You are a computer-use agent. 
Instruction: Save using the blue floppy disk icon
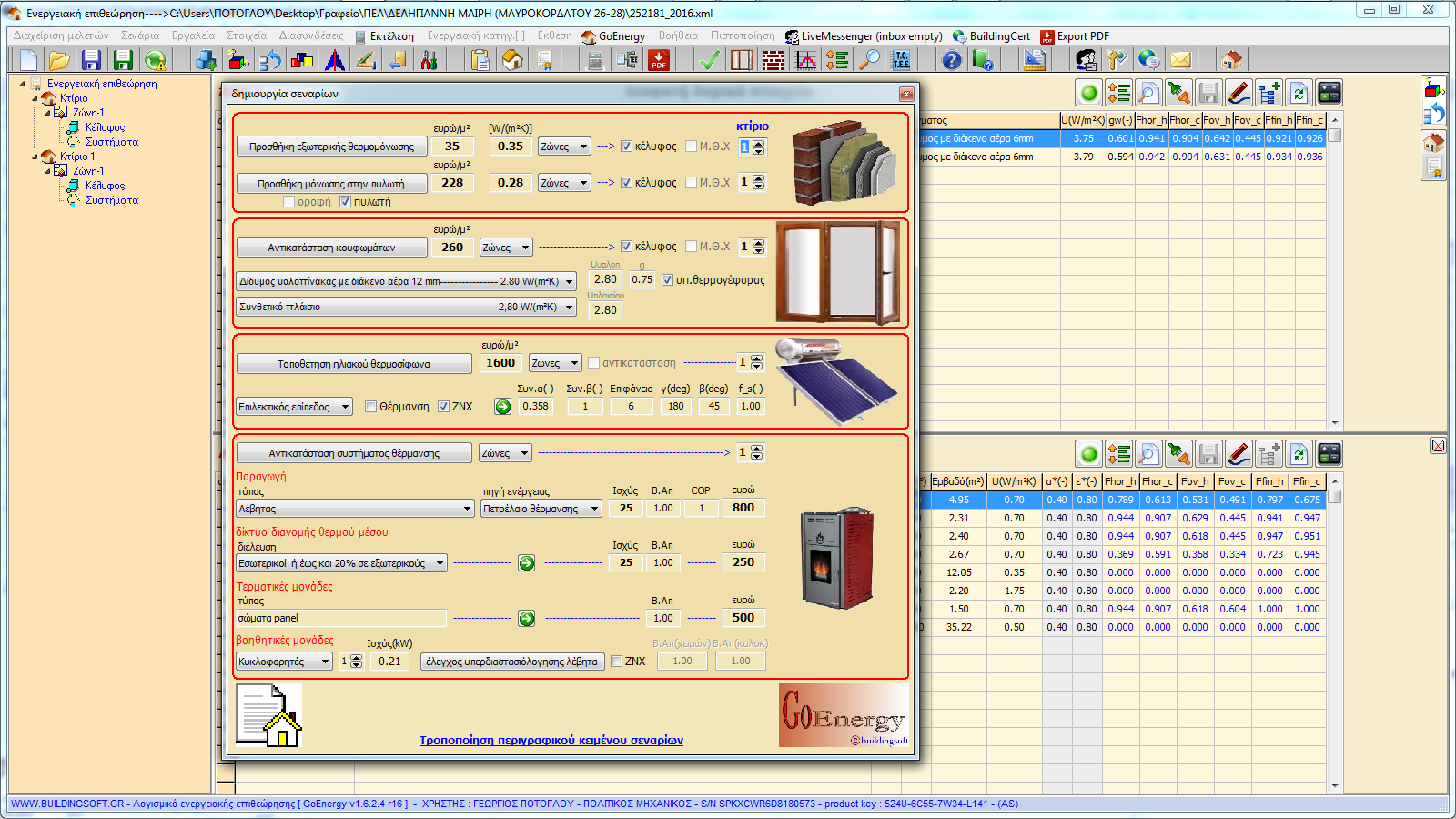(x=91, y=60)
